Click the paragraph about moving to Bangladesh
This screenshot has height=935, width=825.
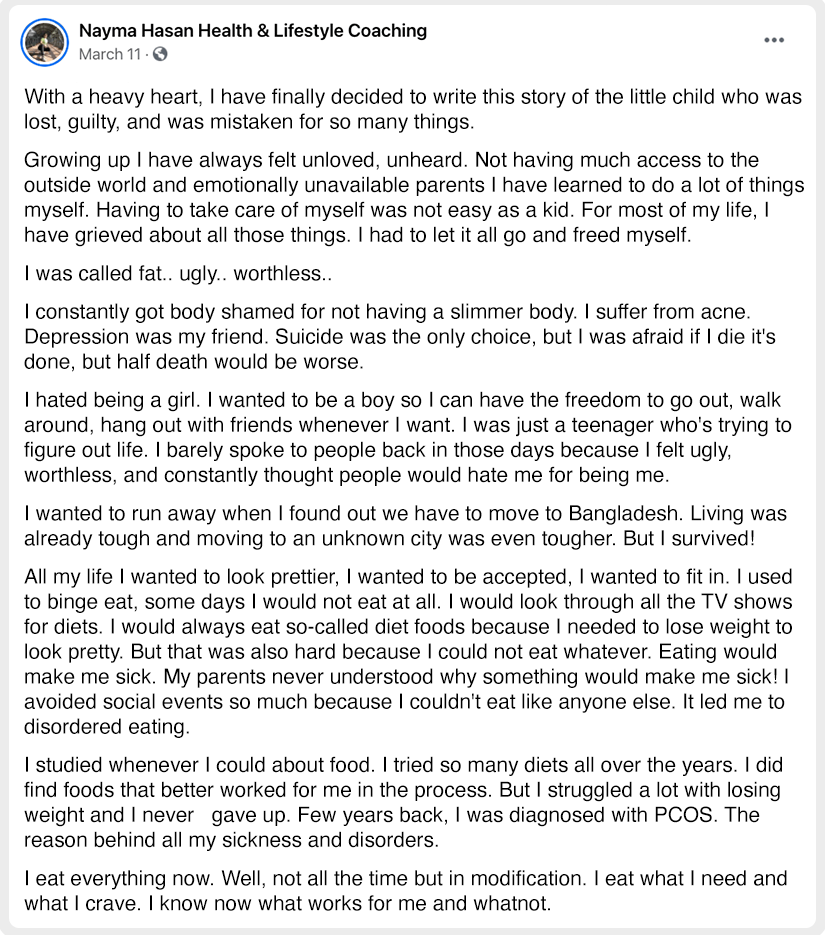point(405,525)
